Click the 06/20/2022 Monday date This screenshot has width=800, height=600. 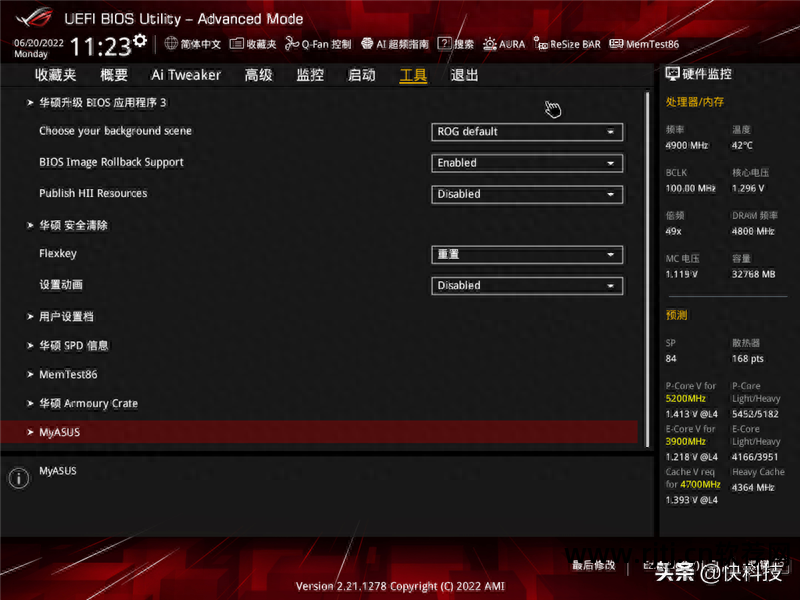[39, 48]
